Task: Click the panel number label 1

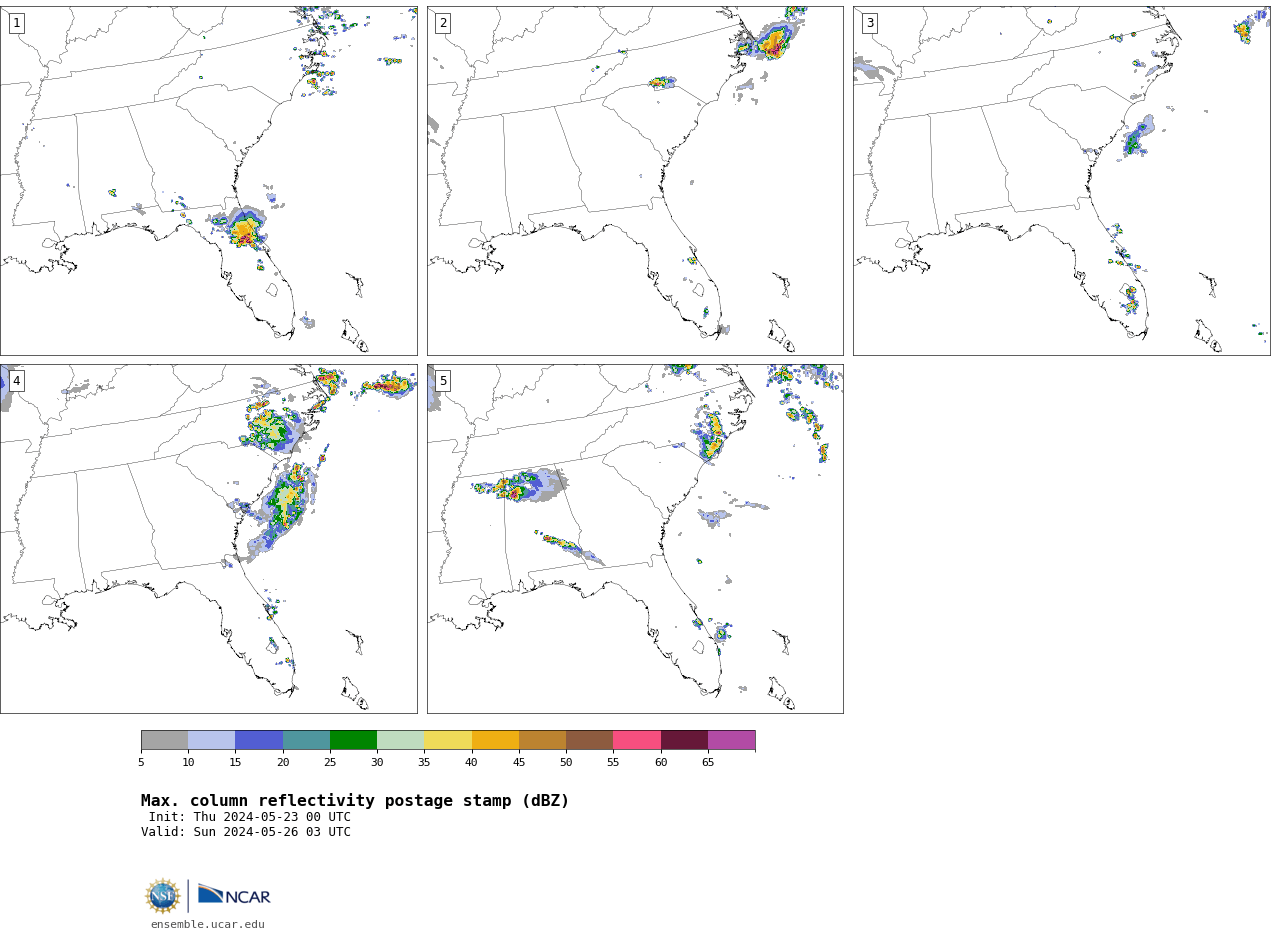Action: pos(17,23)
